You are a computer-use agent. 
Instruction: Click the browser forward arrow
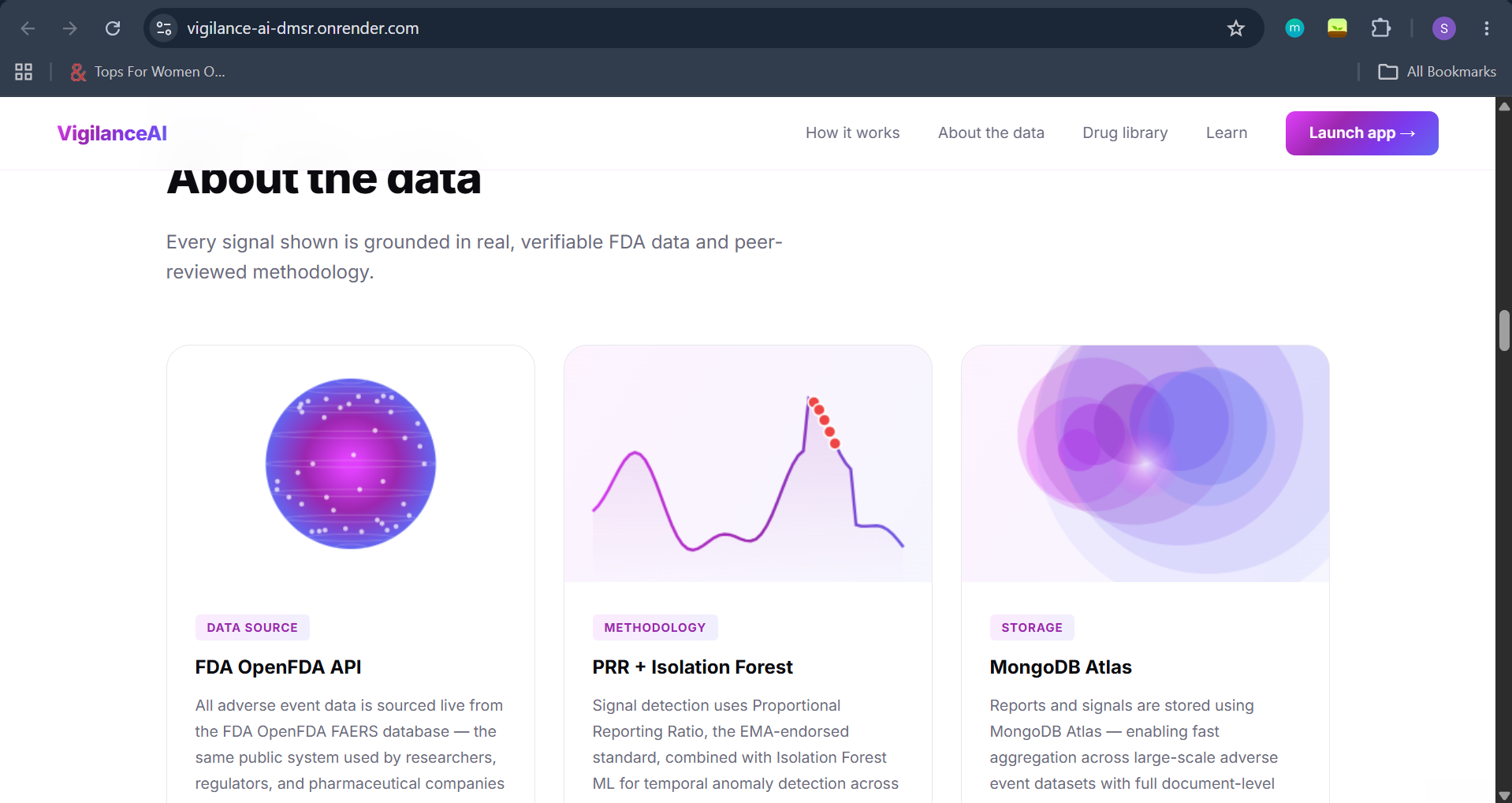tap(70, 28)
